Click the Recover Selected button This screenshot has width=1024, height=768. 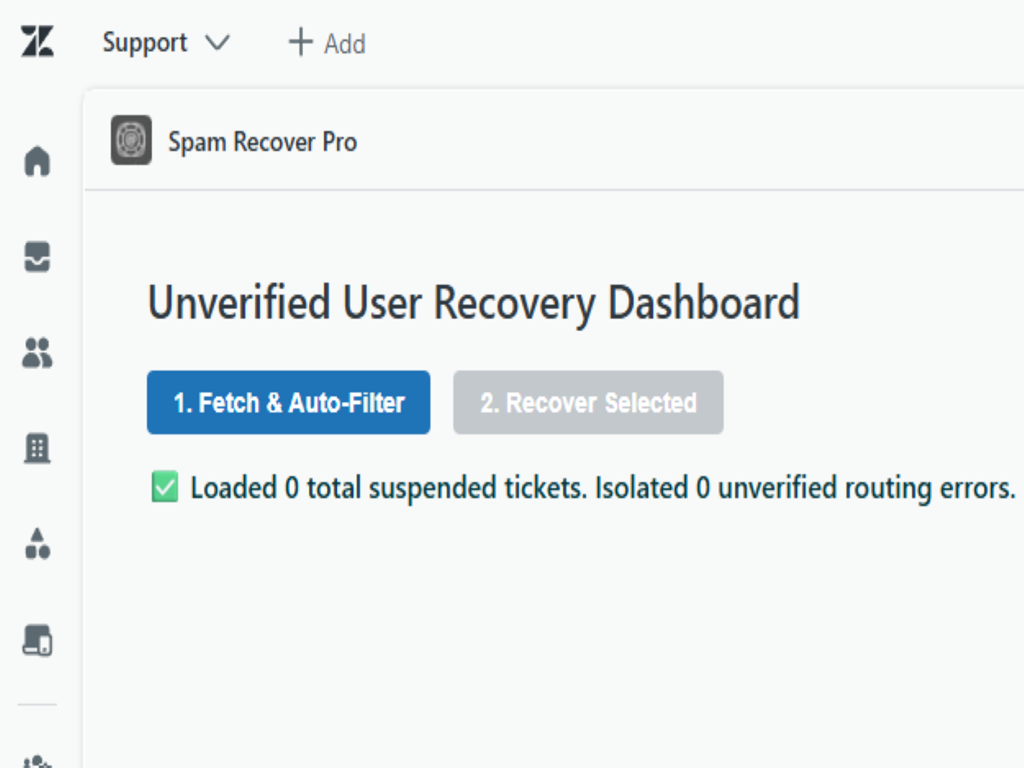(x=588, y=402)
